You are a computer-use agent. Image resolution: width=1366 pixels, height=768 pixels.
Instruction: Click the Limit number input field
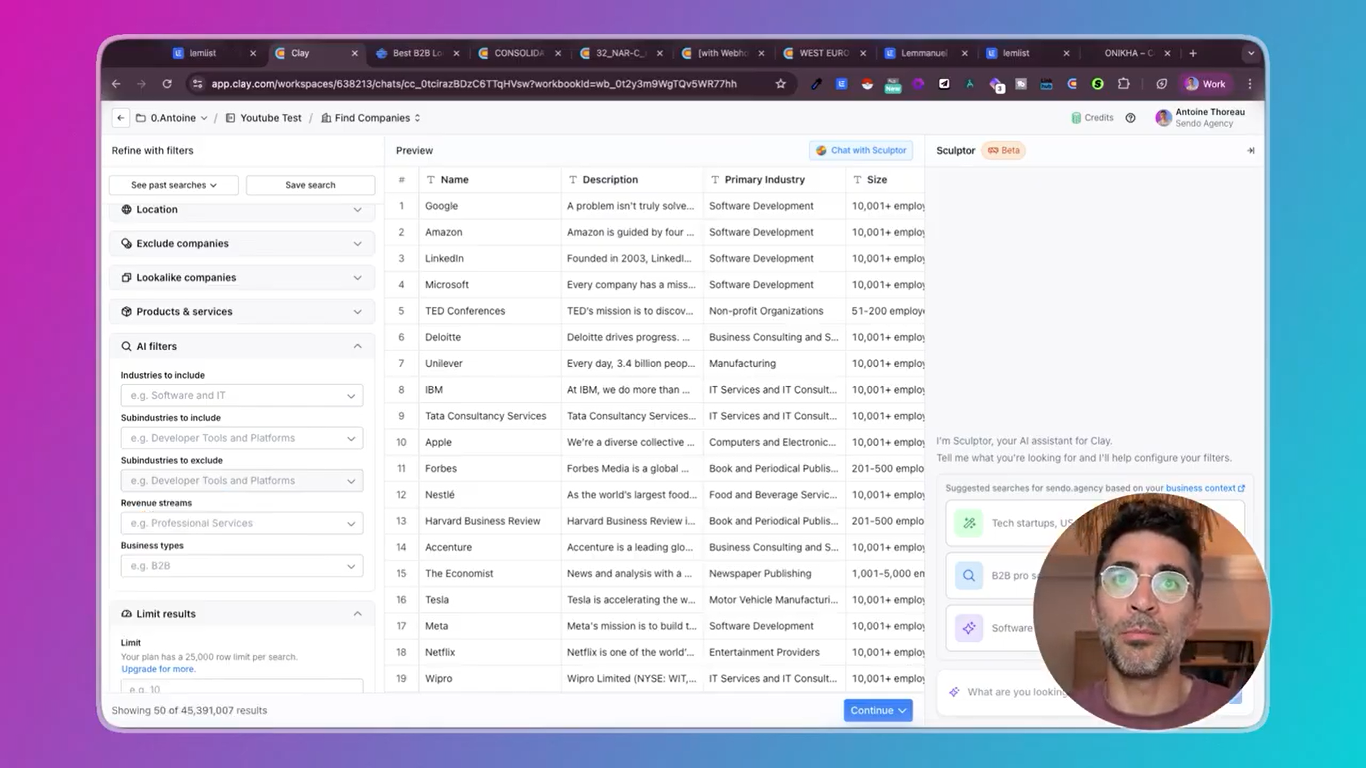point(242,688)
